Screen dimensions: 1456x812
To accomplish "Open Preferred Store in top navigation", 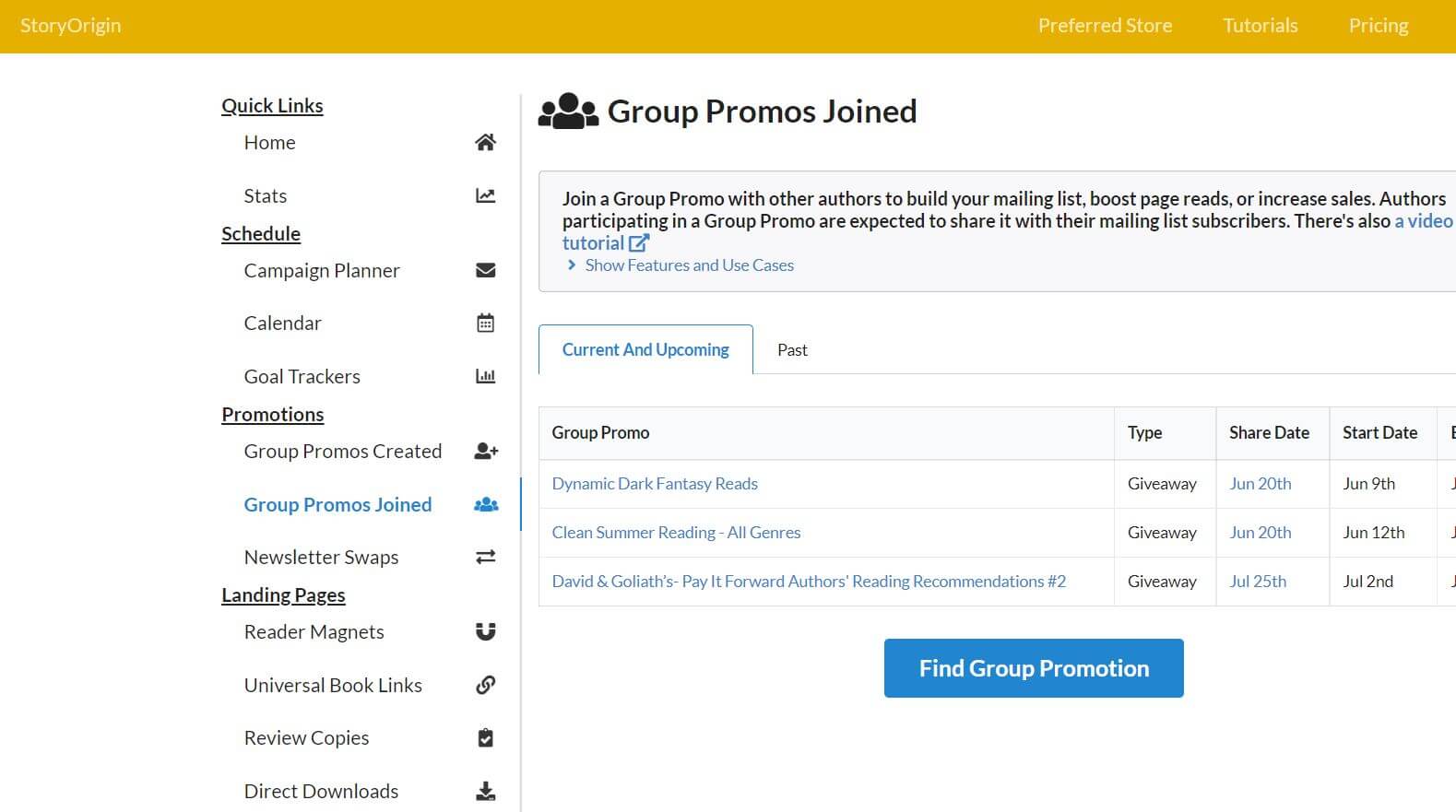I will point(1105,26).
